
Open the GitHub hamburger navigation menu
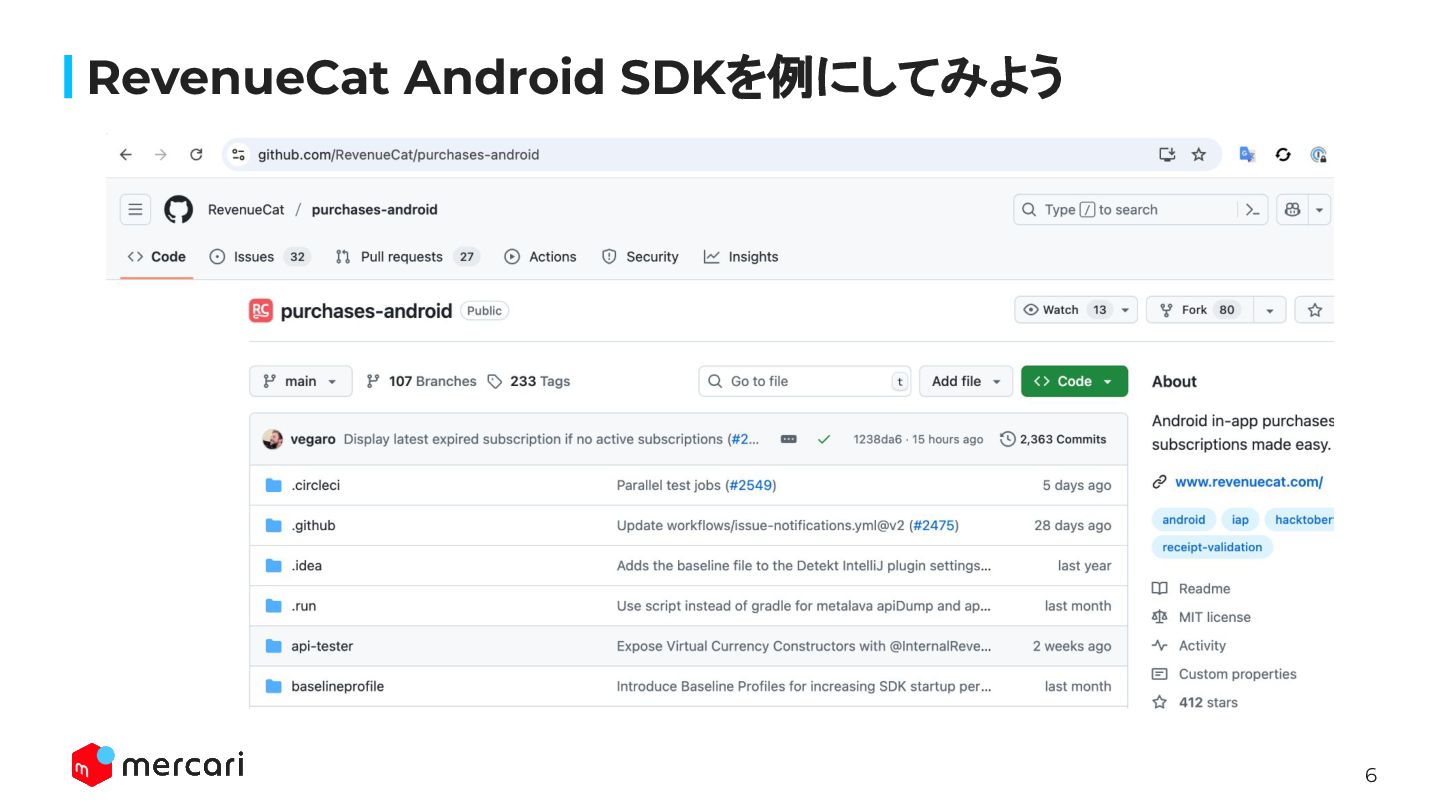point(135,209)
